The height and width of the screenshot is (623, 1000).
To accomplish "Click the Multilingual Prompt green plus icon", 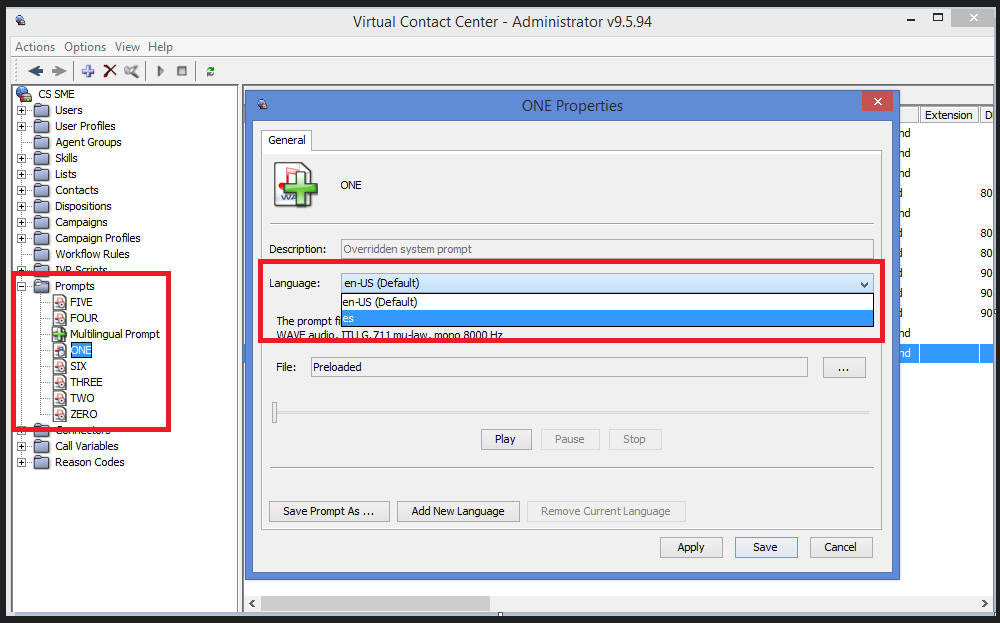I will 59,334.
